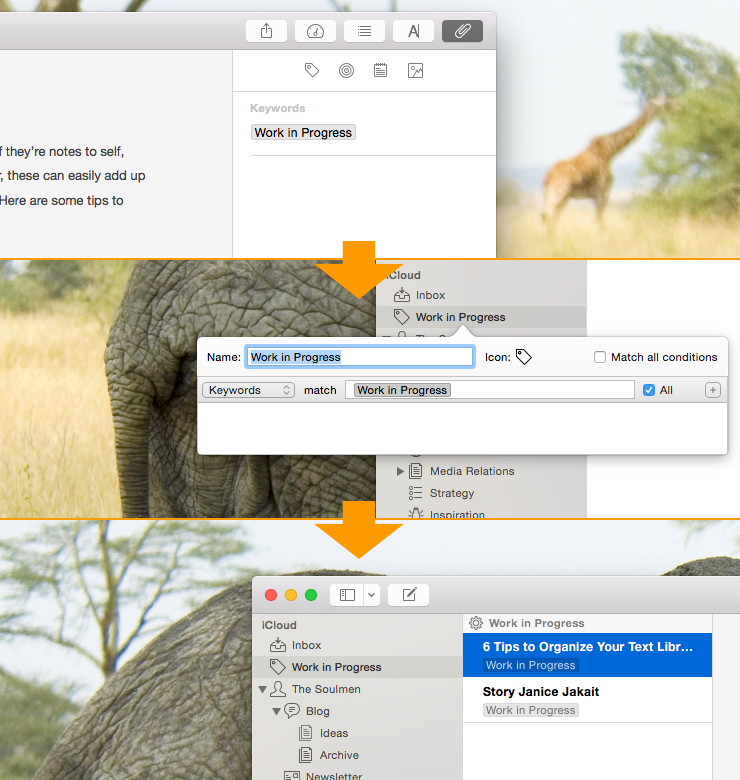This screenshot has height=780, width=740.
Task: Open the Archive group
Action: [x=339, y=755]
